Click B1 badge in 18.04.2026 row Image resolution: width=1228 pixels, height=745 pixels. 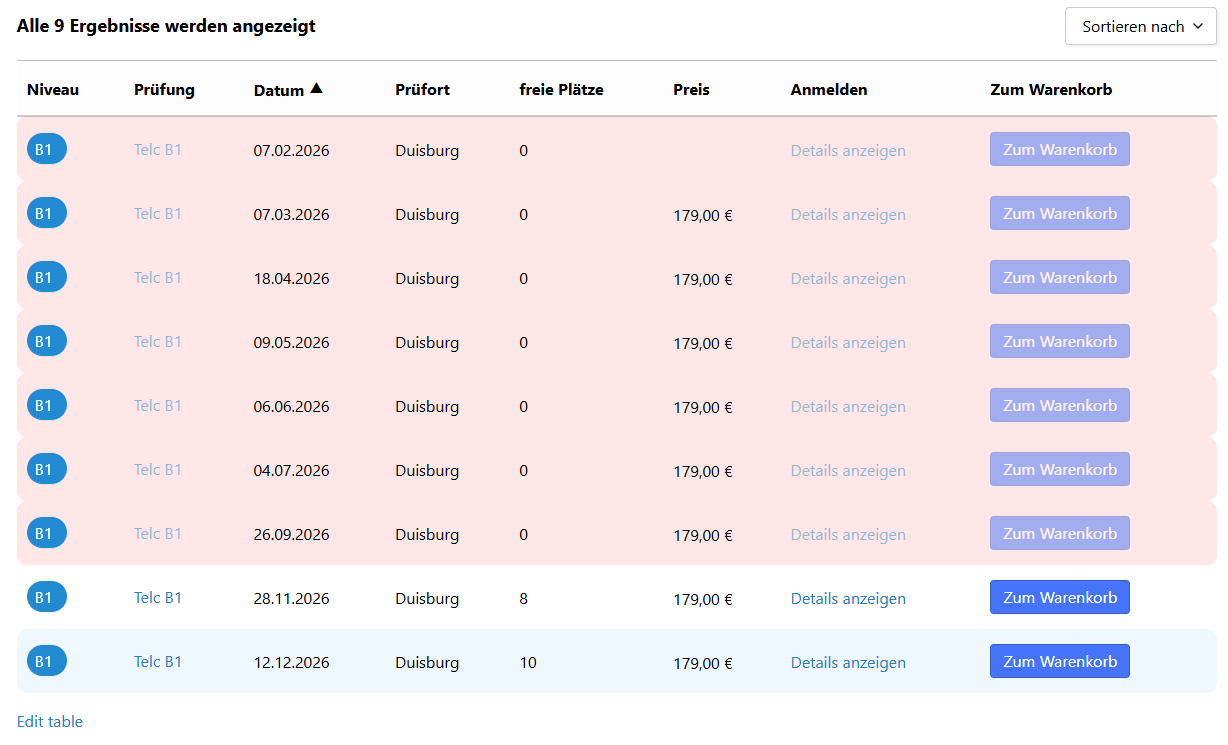point(47,277)
